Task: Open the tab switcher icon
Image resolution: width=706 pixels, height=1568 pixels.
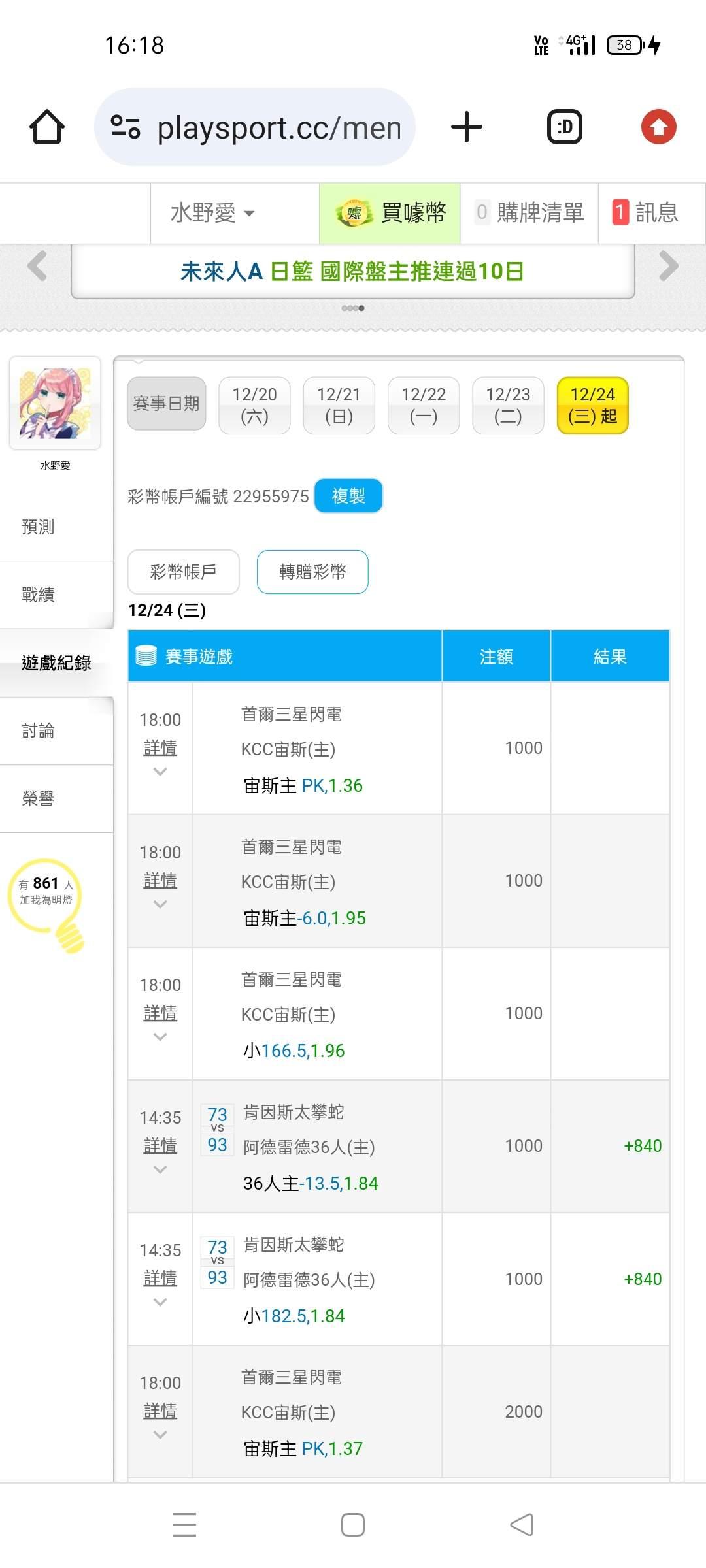Action: tap(564, 127)
